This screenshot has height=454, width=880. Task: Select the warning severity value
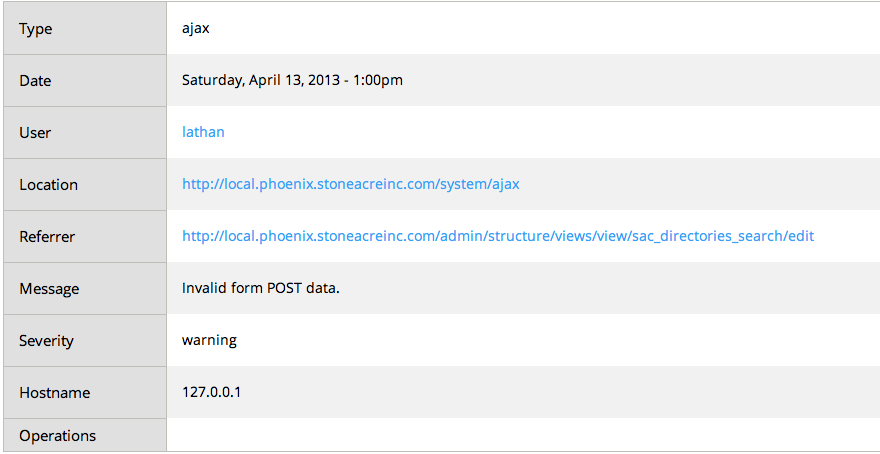(x=209, y=341)
